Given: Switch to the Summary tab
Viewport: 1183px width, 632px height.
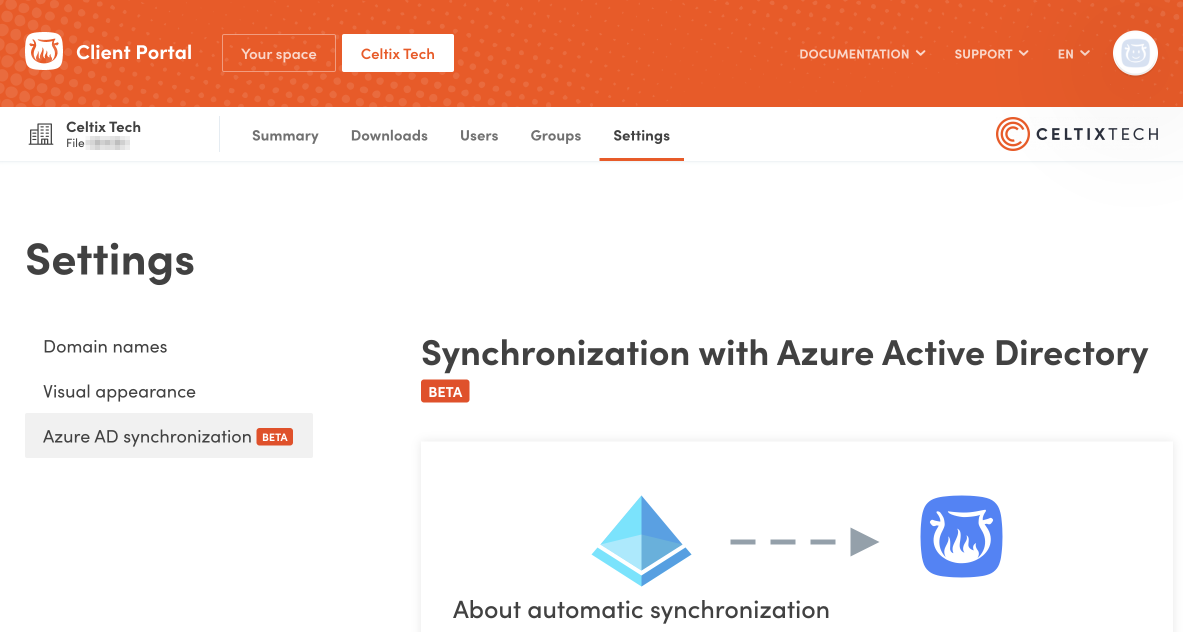Looking at the screenshot, I should pos(285,136).
